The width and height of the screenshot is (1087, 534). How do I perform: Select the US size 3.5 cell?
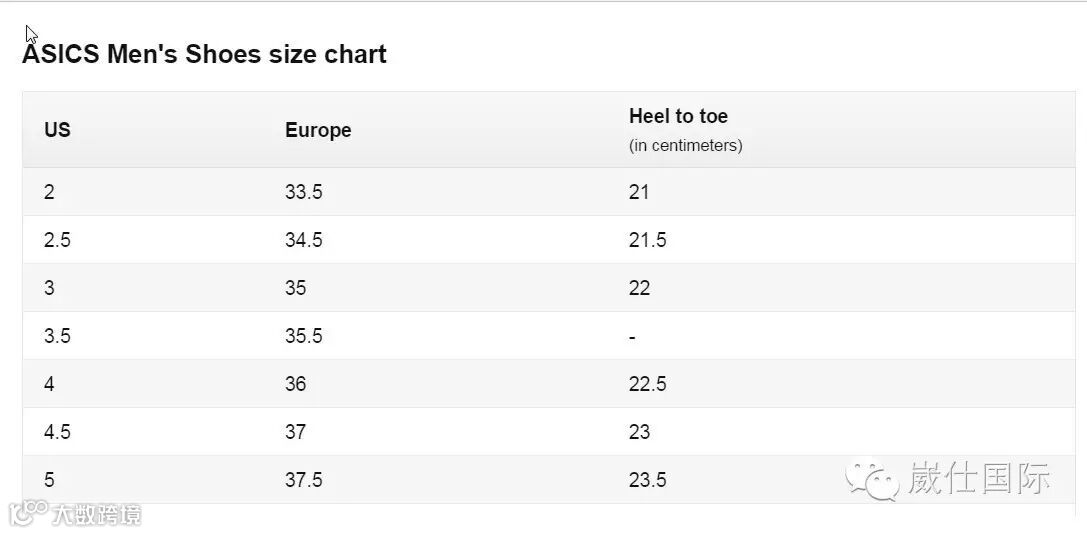coord(57,336)
